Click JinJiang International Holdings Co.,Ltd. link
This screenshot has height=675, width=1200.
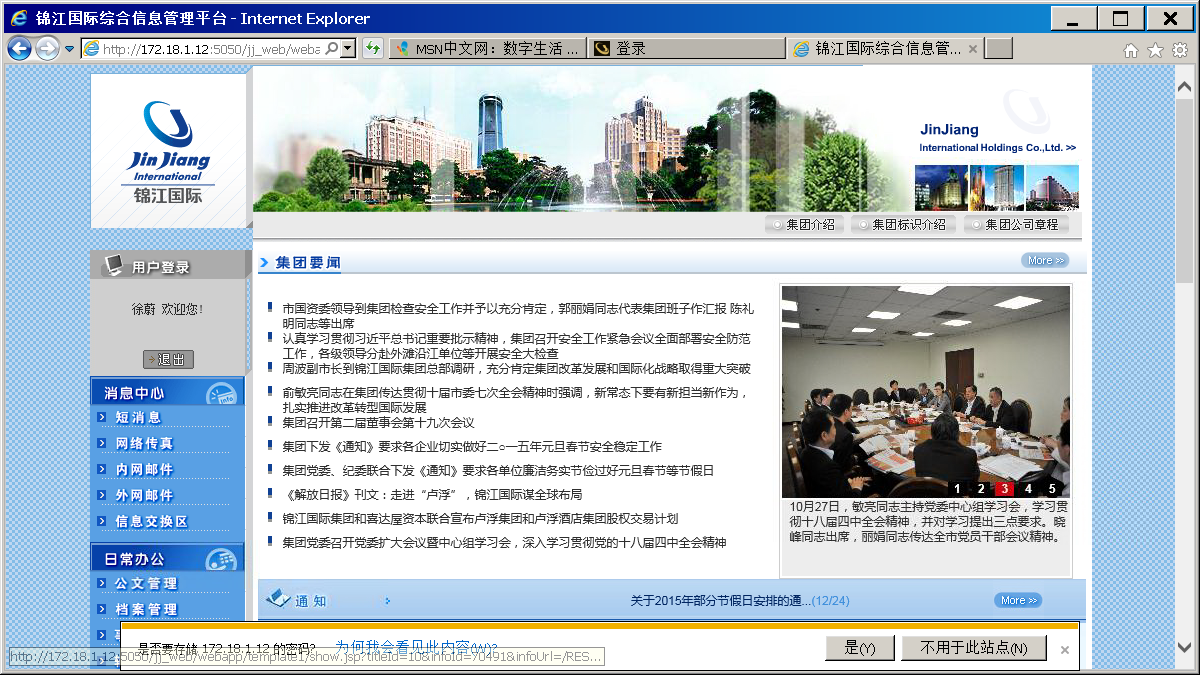[x=997, y=138]
